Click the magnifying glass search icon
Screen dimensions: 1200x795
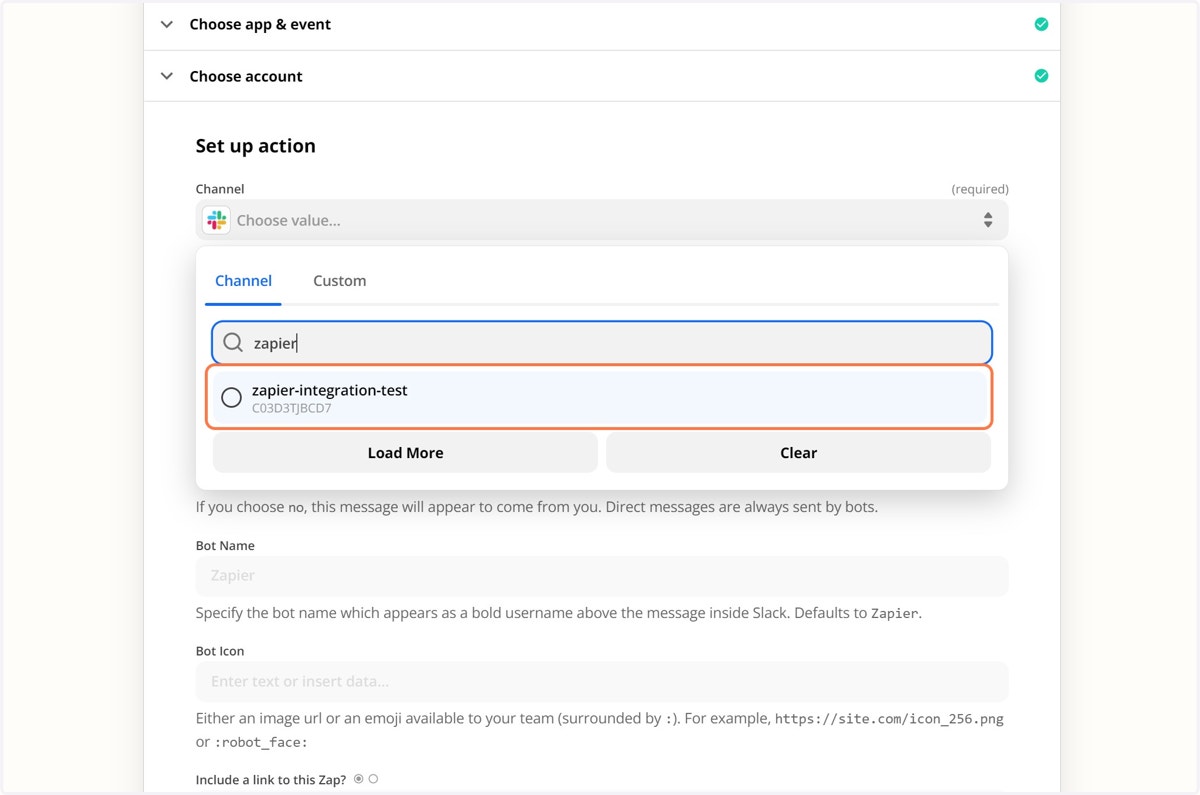(233, 343)
